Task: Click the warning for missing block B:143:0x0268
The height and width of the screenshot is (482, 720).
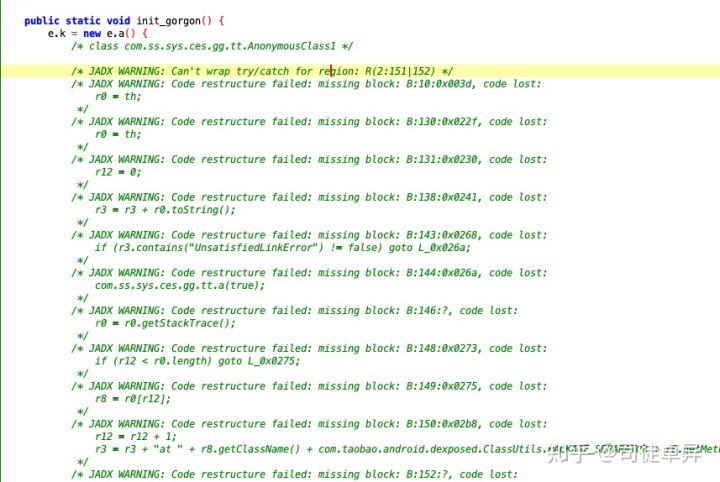Action: pyautogui.click(x=309, y=235)
